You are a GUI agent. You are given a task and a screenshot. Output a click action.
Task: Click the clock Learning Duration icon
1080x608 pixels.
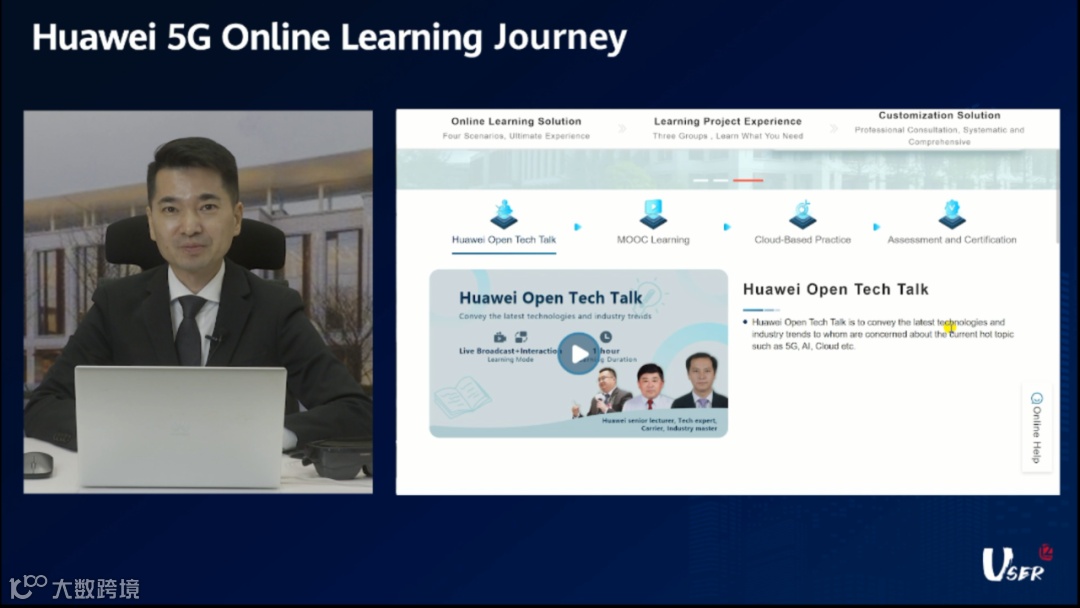(605, 337)
